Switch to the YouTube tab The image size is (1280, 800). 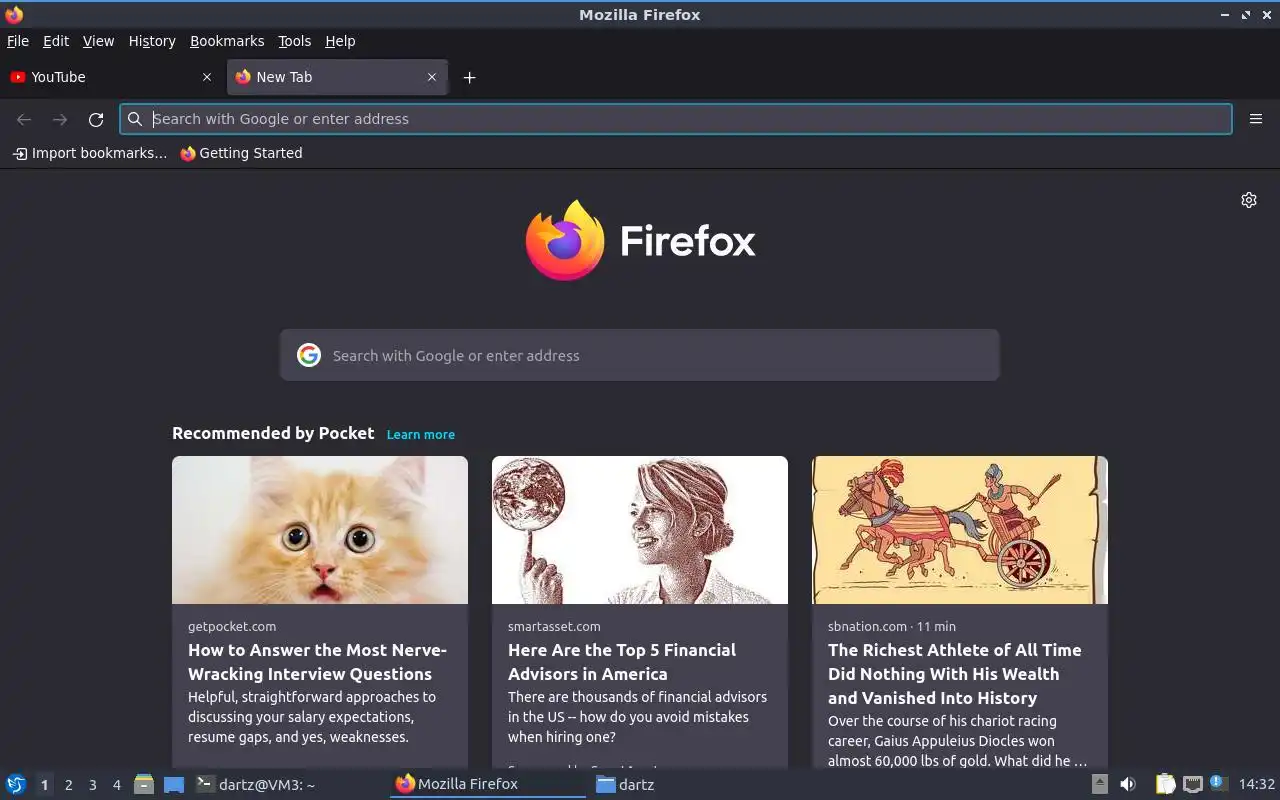coord(112,77)
